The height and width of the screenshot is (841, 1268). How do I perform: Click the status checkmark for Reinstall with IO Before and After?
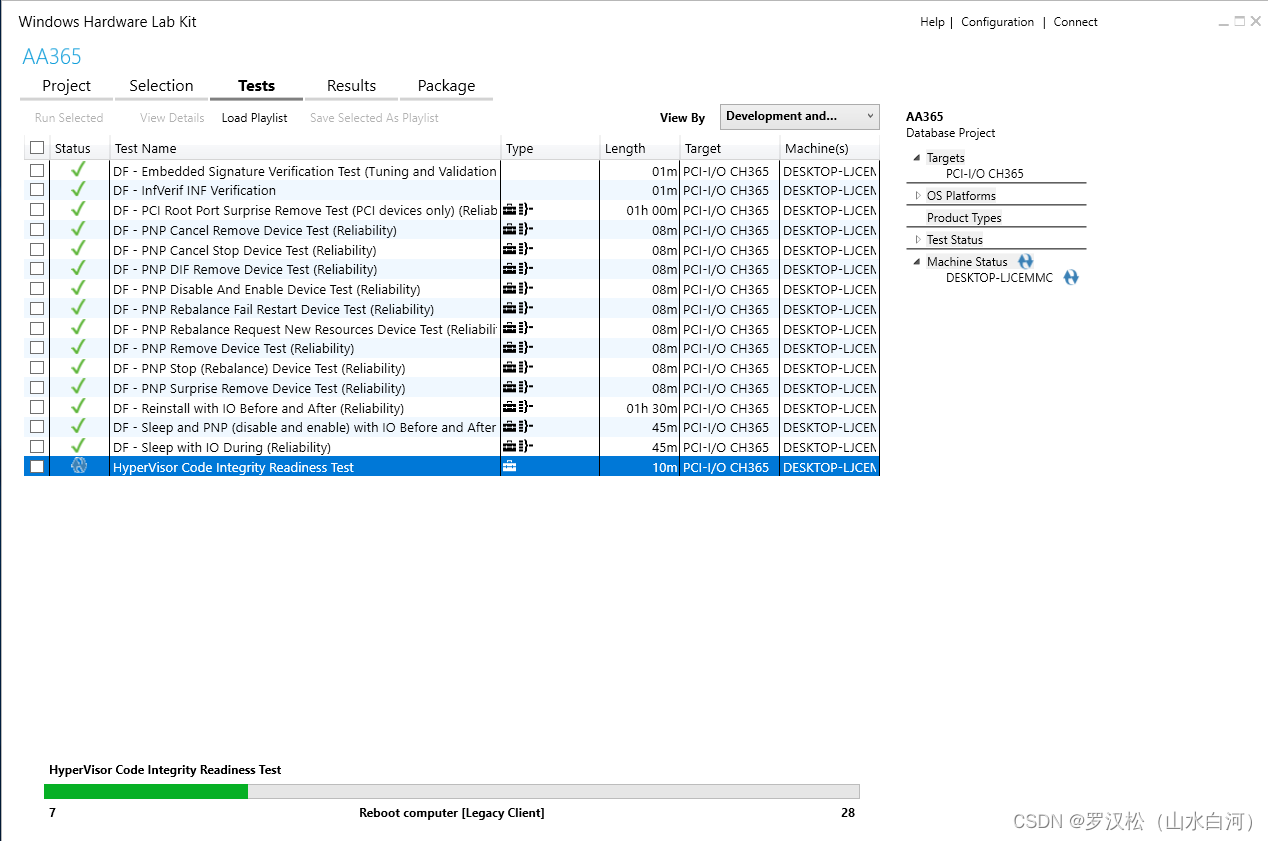point(78,408)
